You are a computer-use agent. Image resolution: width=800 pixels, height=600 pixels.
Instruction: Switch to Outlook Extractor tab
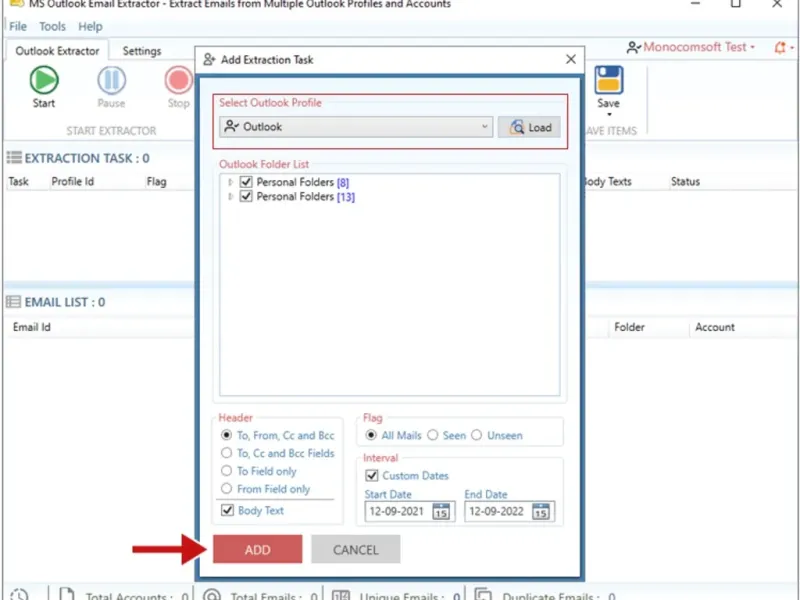(57, 51)
